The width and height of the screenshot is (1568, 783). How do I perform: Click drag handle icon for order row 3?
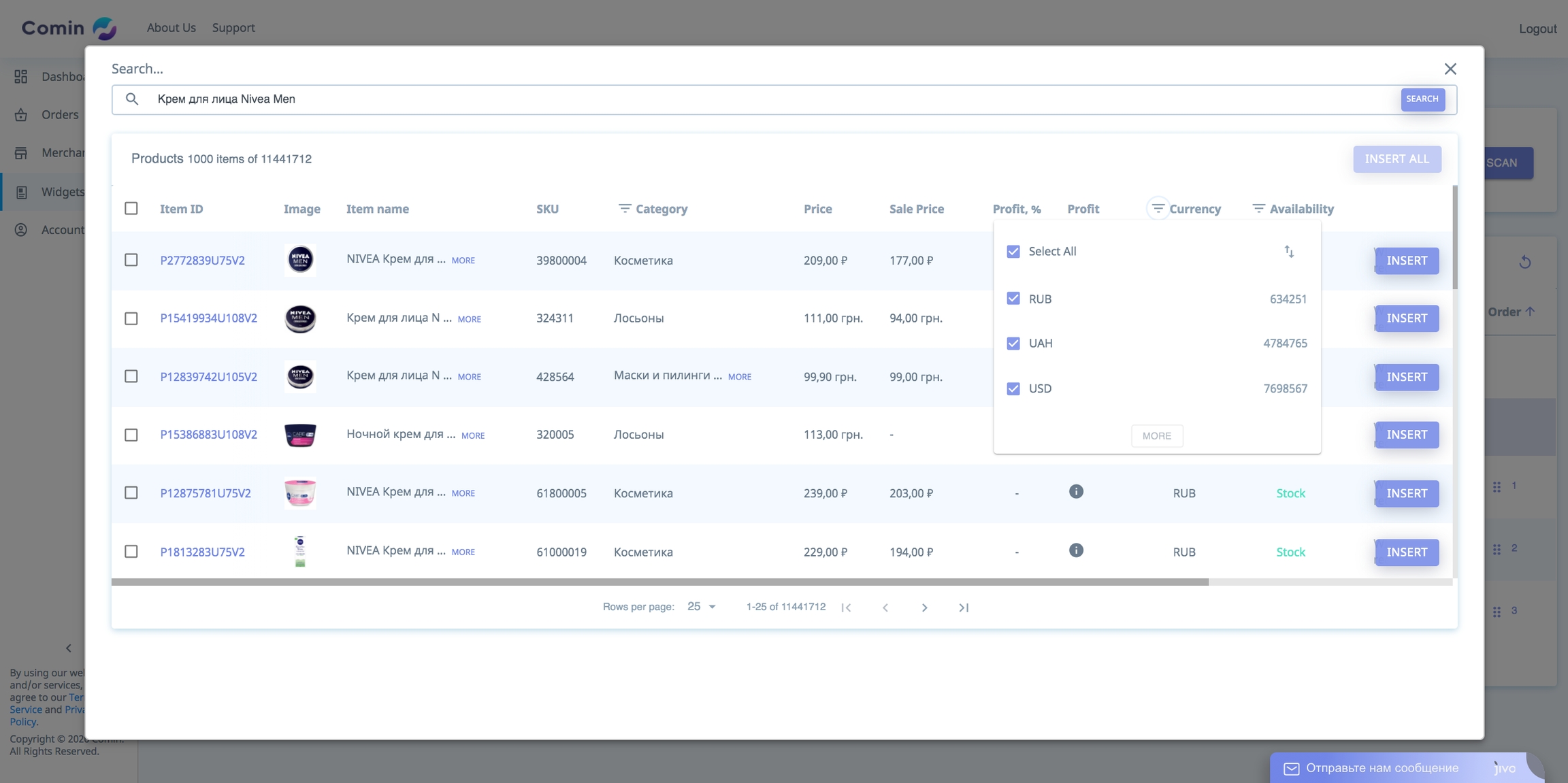pos(1497,612)
